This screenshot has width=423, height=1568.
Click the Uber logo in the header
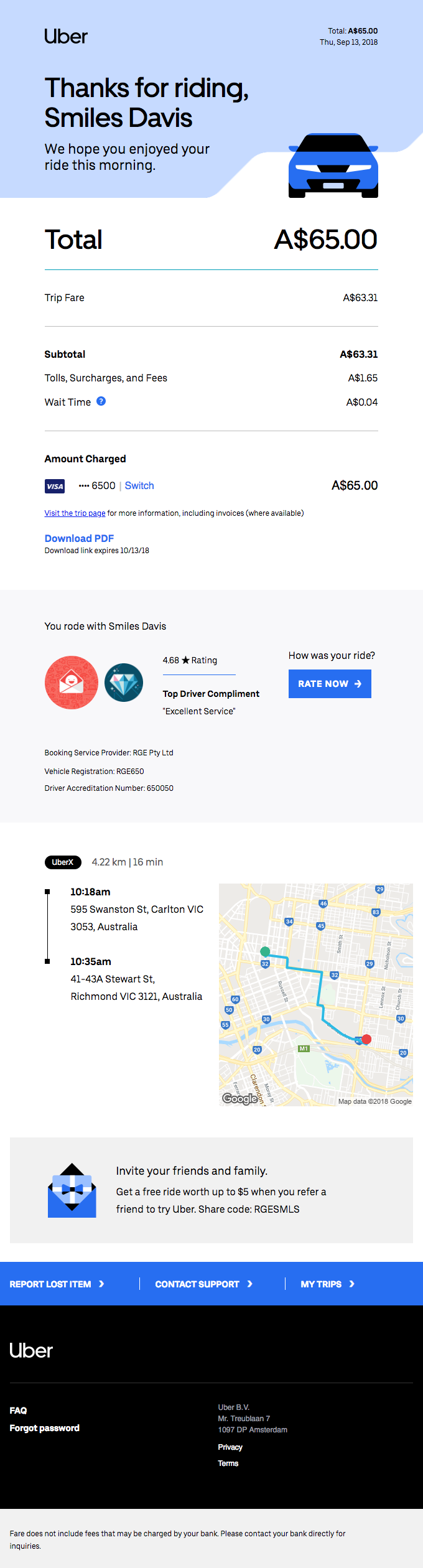pos(66,37)
